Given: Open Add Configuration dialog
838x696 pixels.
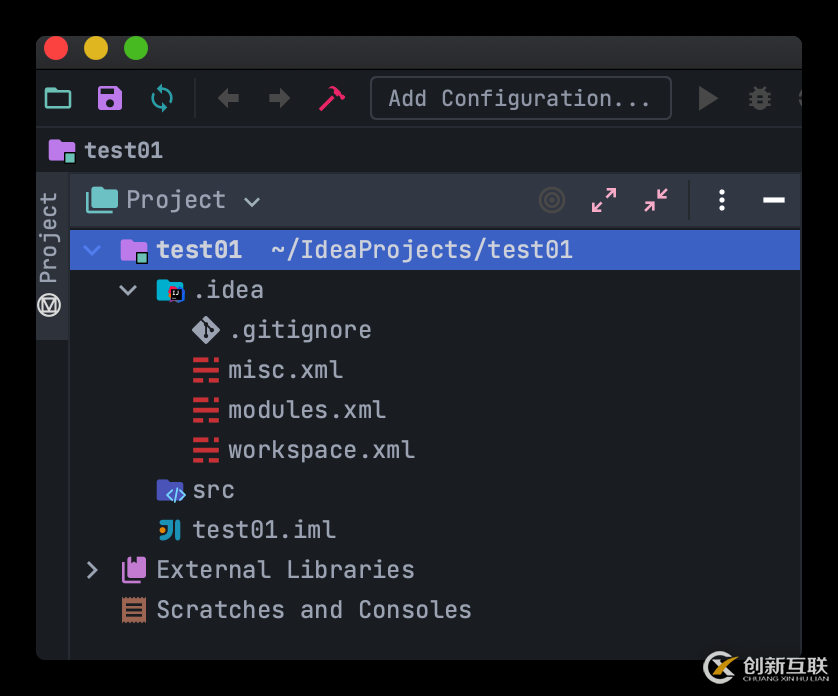Looking at the screenshot, I should pyautogui.click(x=520, y=97).
